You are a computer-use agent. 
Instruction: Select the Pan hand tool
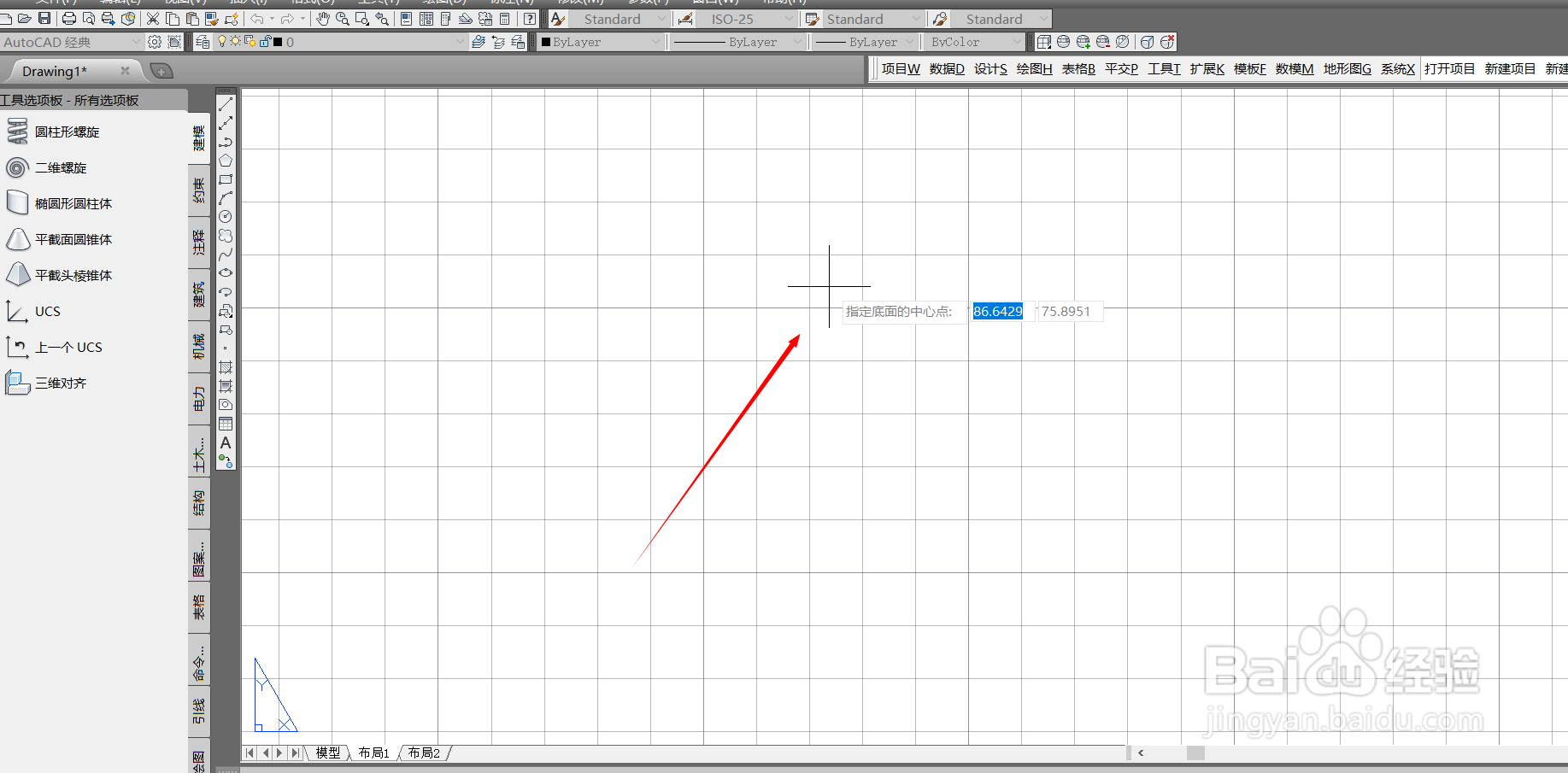tap(323, 18)
